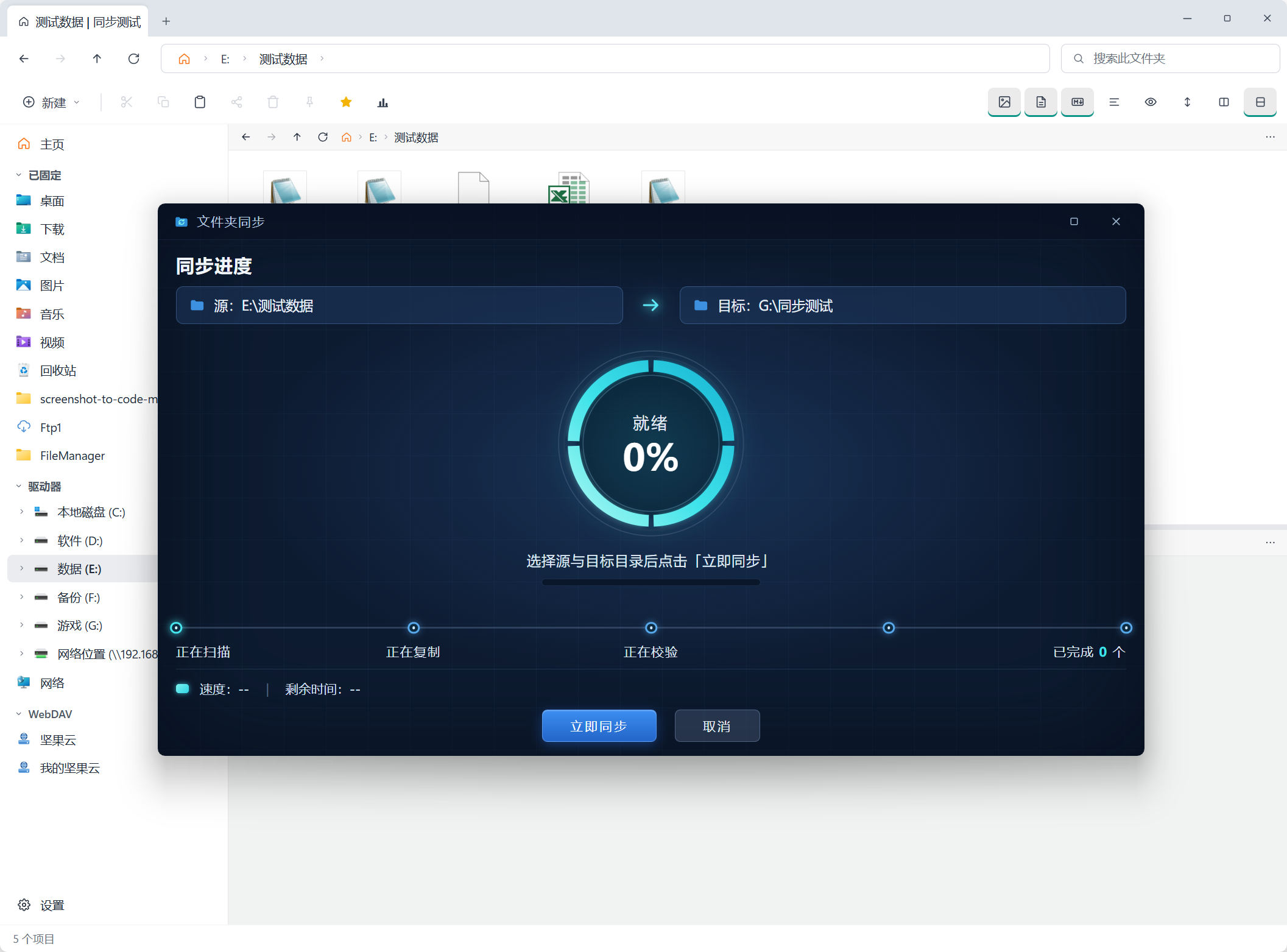Click the 立即同步 button
This screenshot has width=1287, height=952.
599,726
